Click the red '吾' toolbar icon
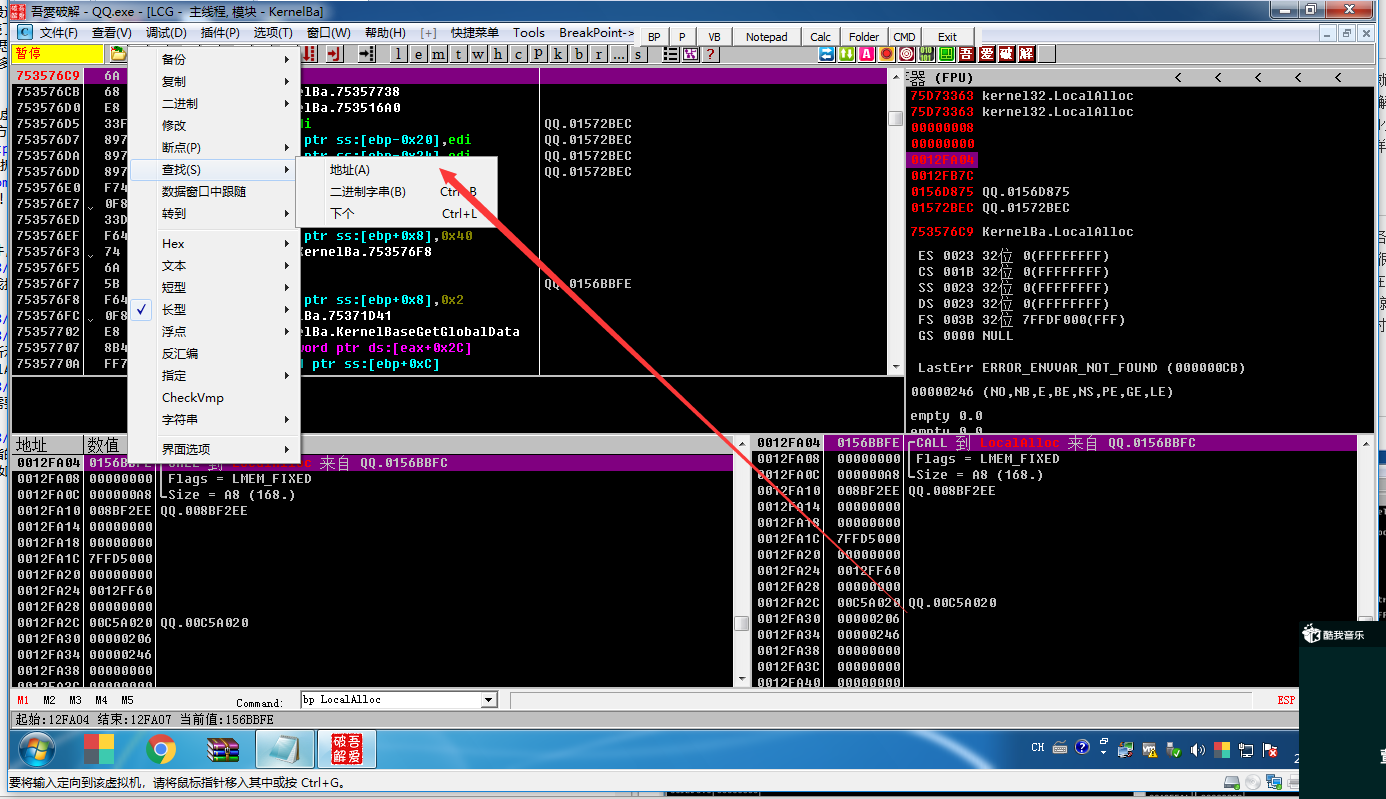The height and width of the screenshot is (799, 1386). (x=967, y=54)
